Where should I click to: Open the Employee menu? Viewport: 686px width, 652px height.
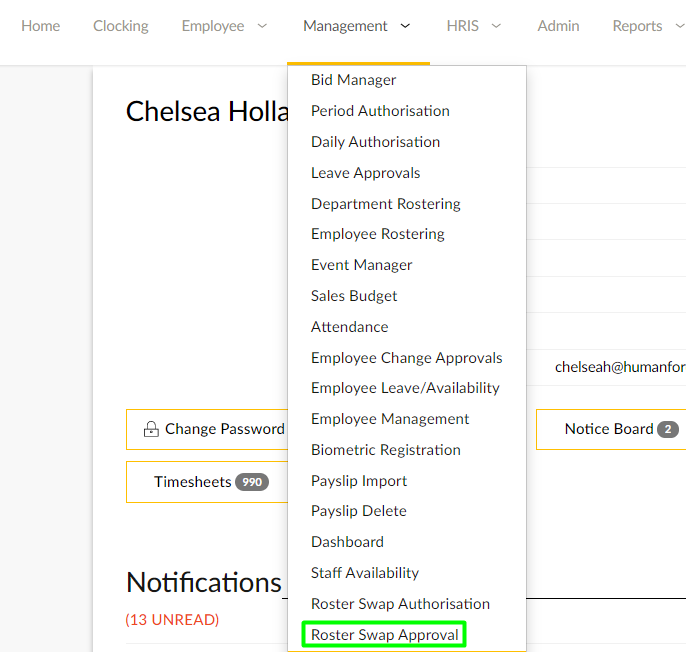tap(213, 26)
